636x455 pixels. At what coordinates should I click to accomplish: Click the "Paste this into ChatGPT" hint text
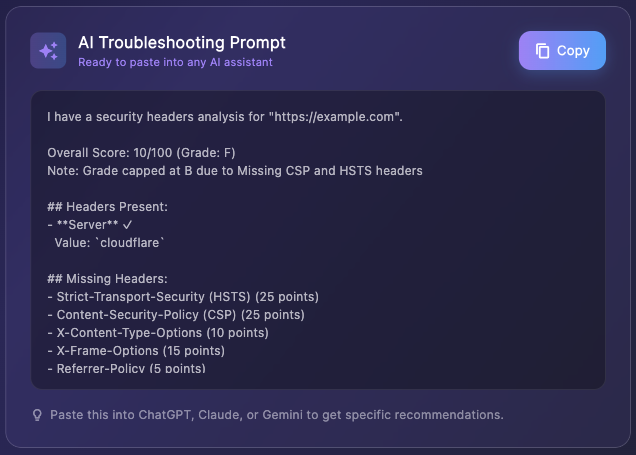coord(277,414)
